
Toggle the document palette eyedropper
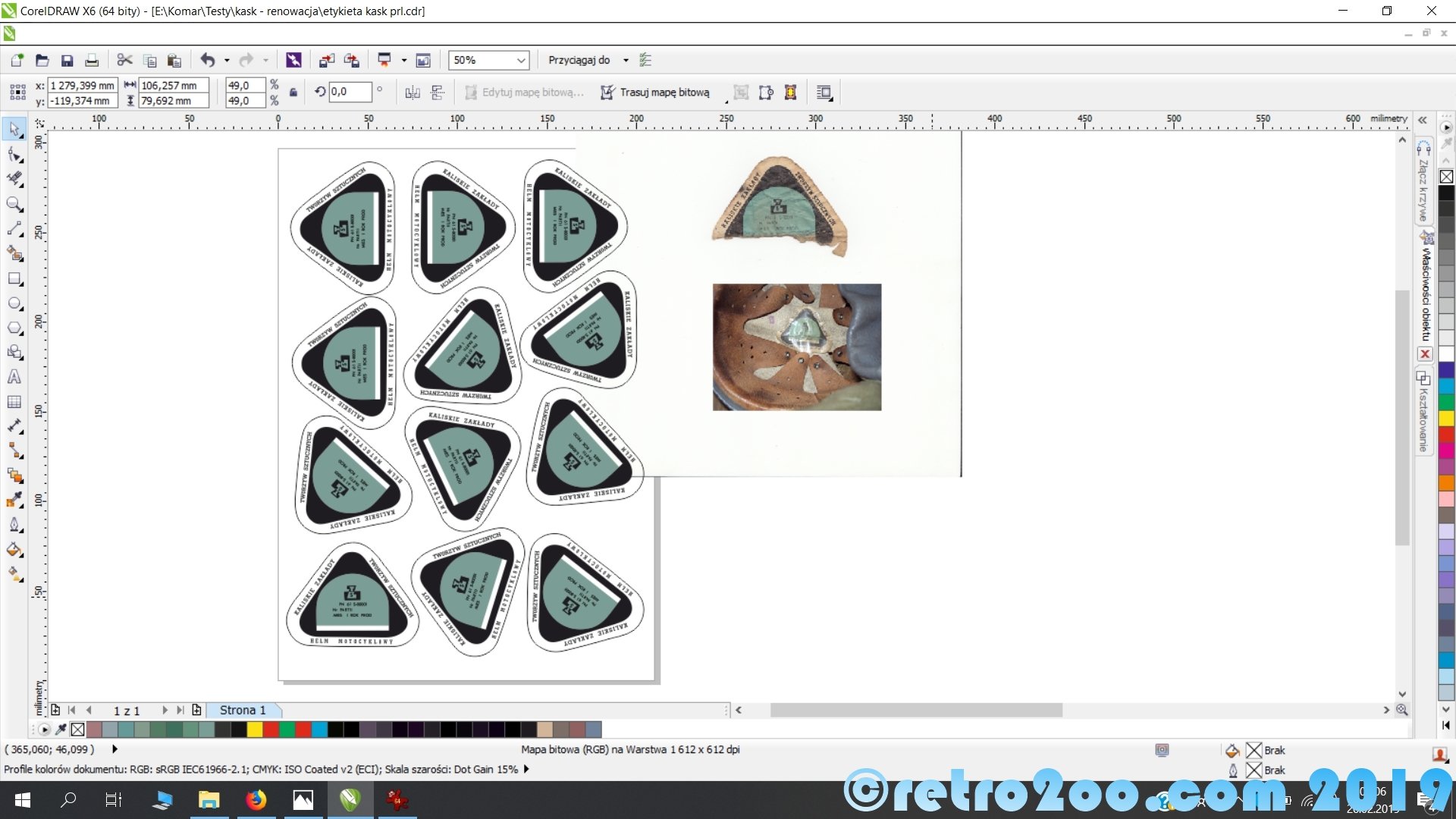(x=61, y=730)
